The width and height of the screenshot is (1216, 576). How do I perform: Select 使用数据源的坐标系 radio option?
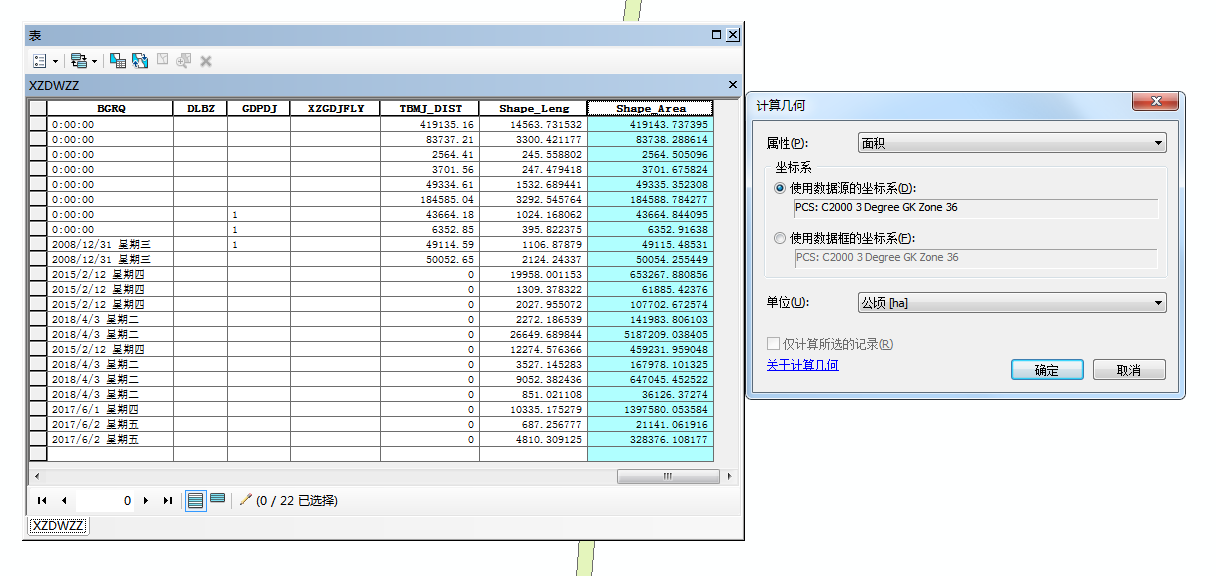780,188
